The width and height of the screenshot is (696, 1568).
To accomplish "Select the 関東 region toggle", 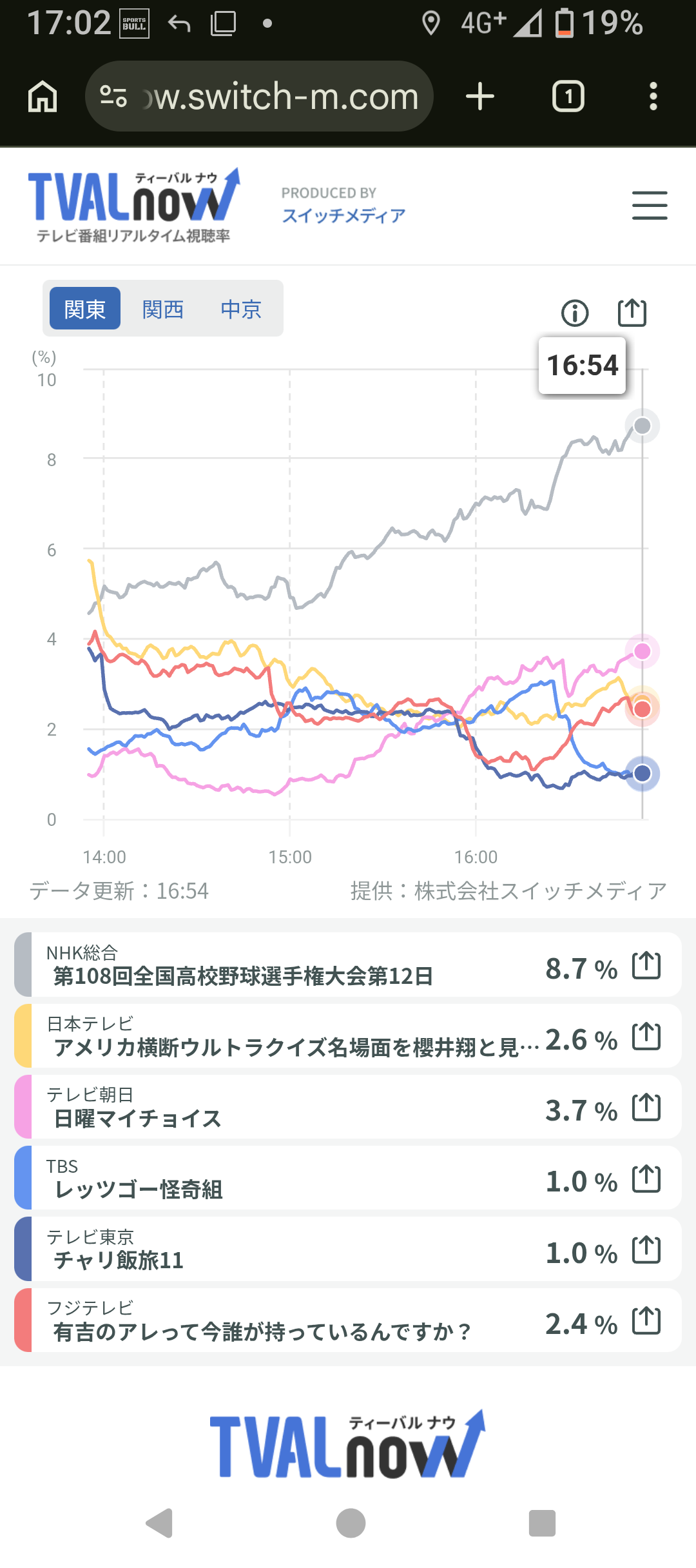I will click(x=85, y=309).
